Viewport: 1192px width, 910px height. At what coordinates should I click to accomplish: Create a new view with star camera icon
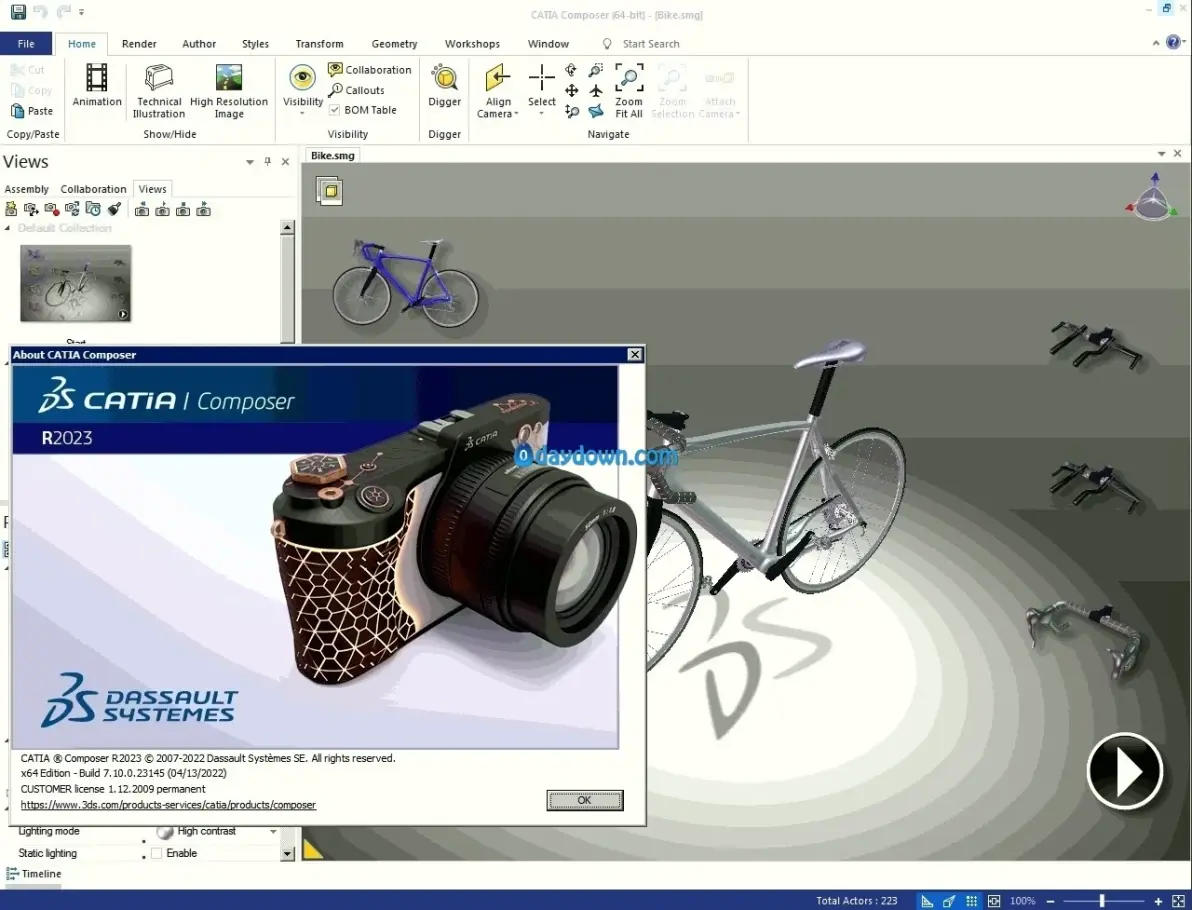(11, 209)
